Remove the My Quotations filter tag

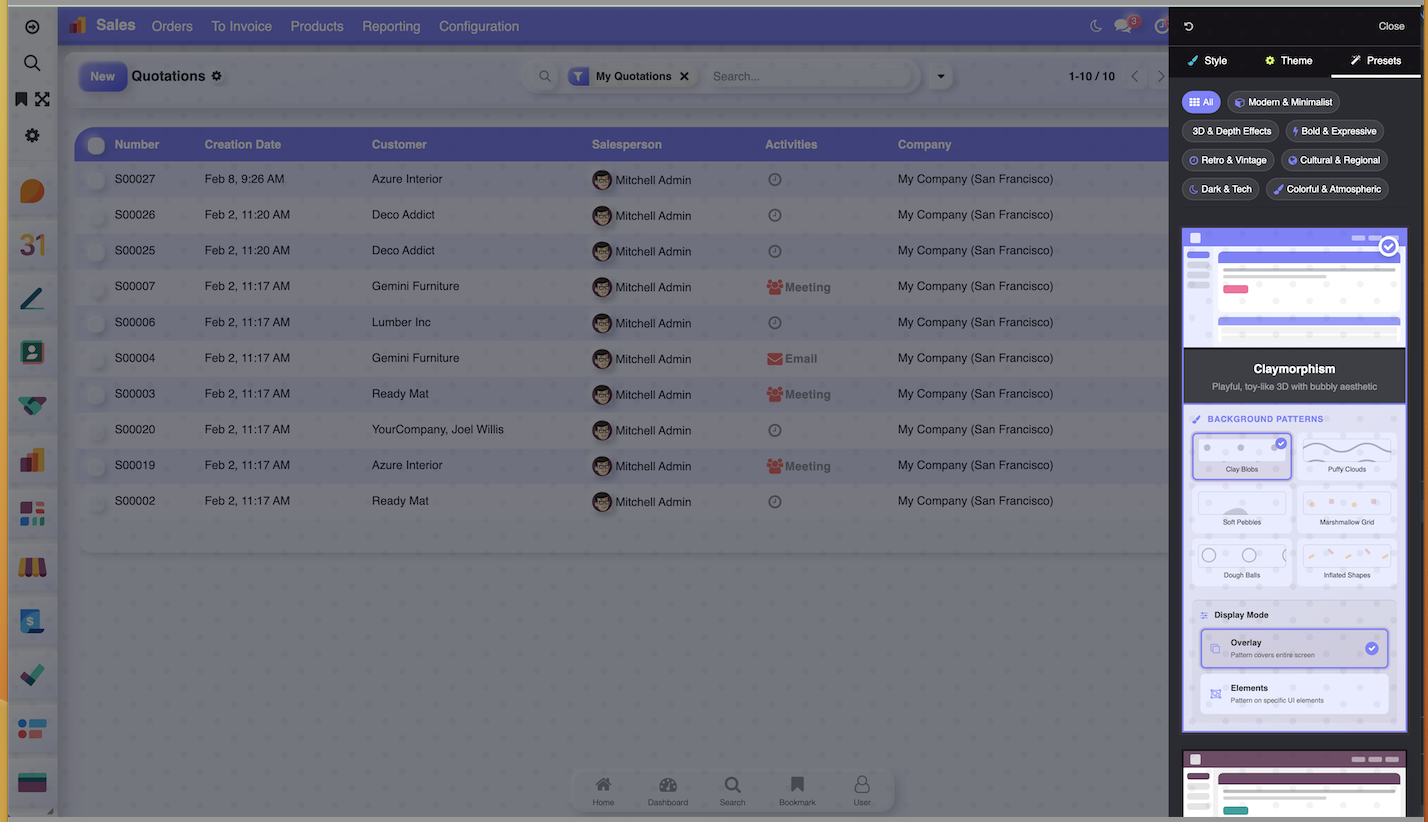(684, 76)
